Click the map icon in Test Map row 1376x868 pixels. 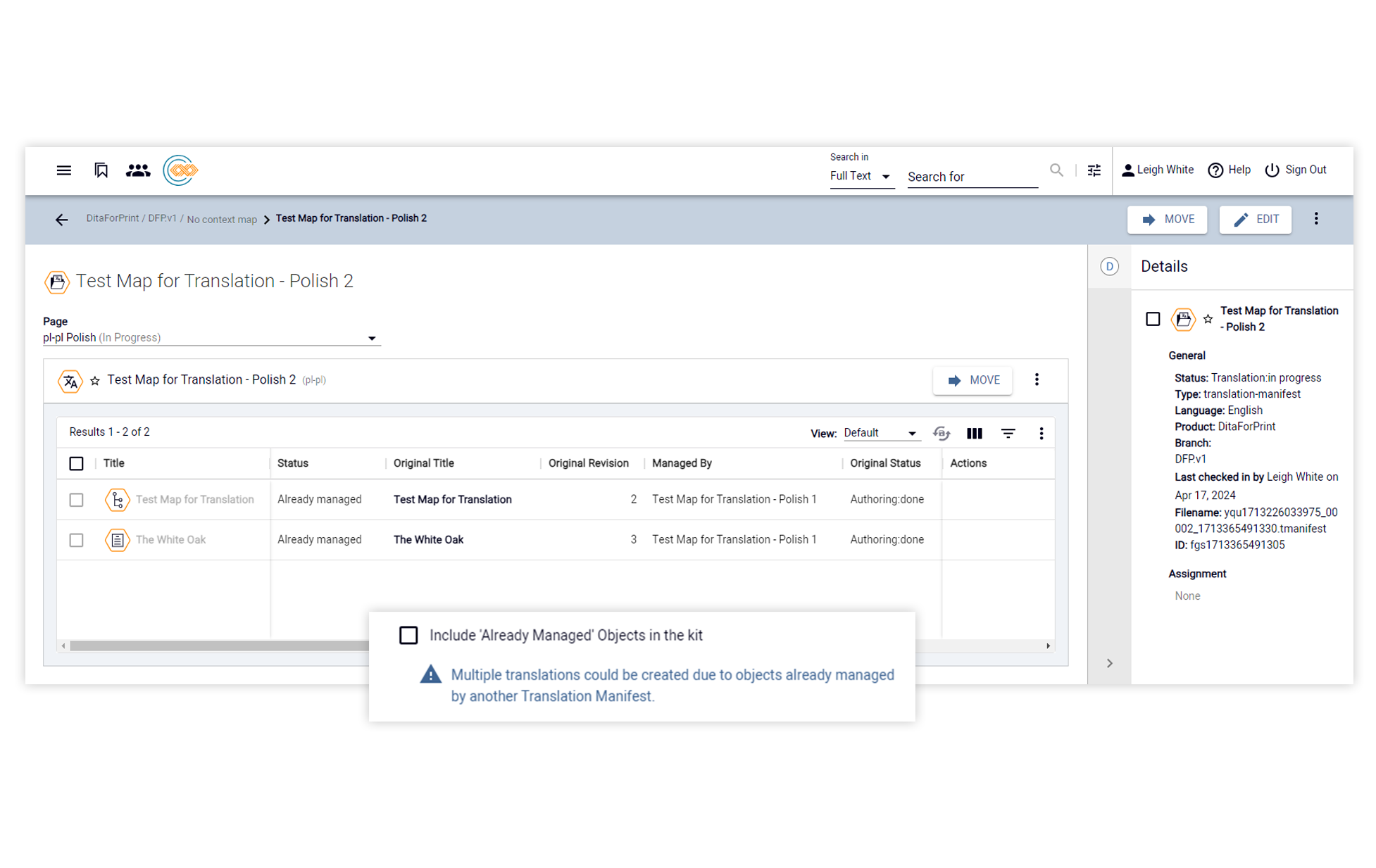pyautogui.click(x=117, y=500)
